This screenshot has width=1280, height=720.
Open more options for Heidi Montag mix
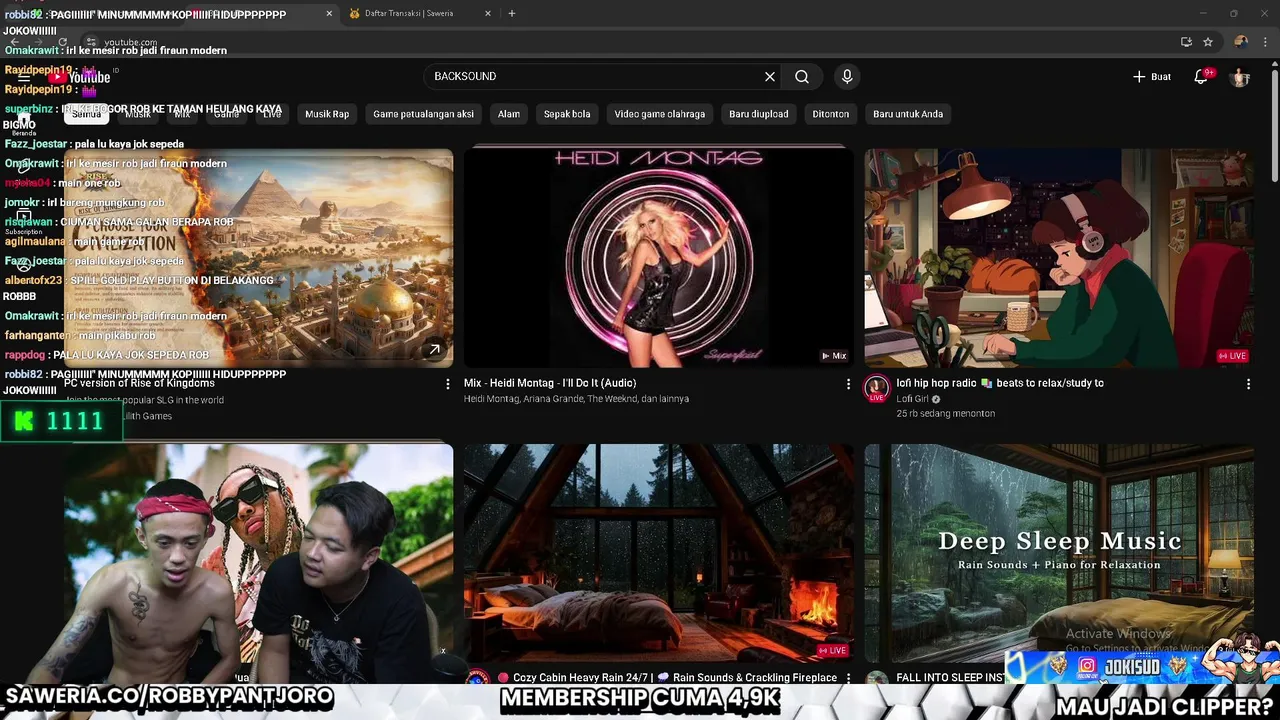tap(848, 384)
